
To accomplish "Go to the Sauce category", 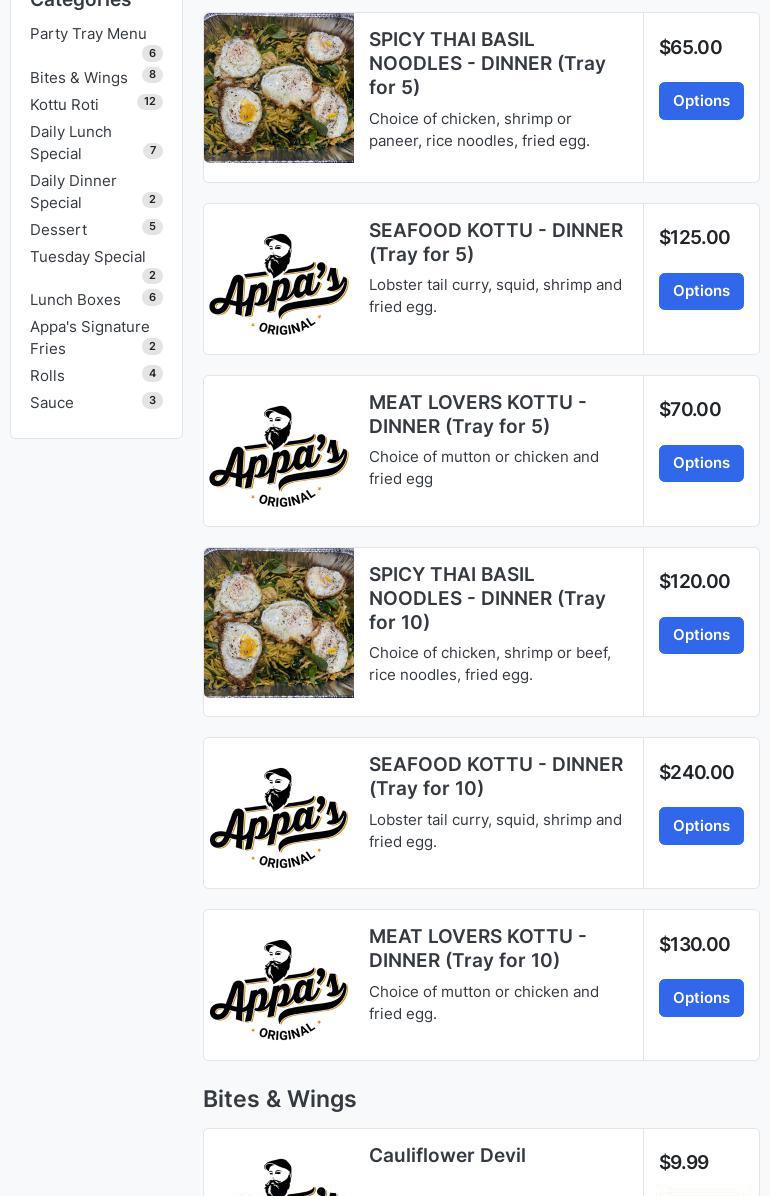I will point(52,403).
